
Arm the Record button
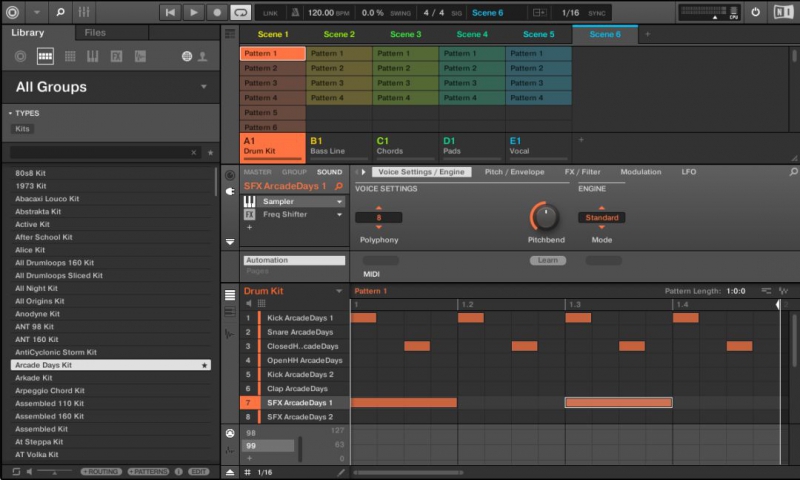(217, 13)
